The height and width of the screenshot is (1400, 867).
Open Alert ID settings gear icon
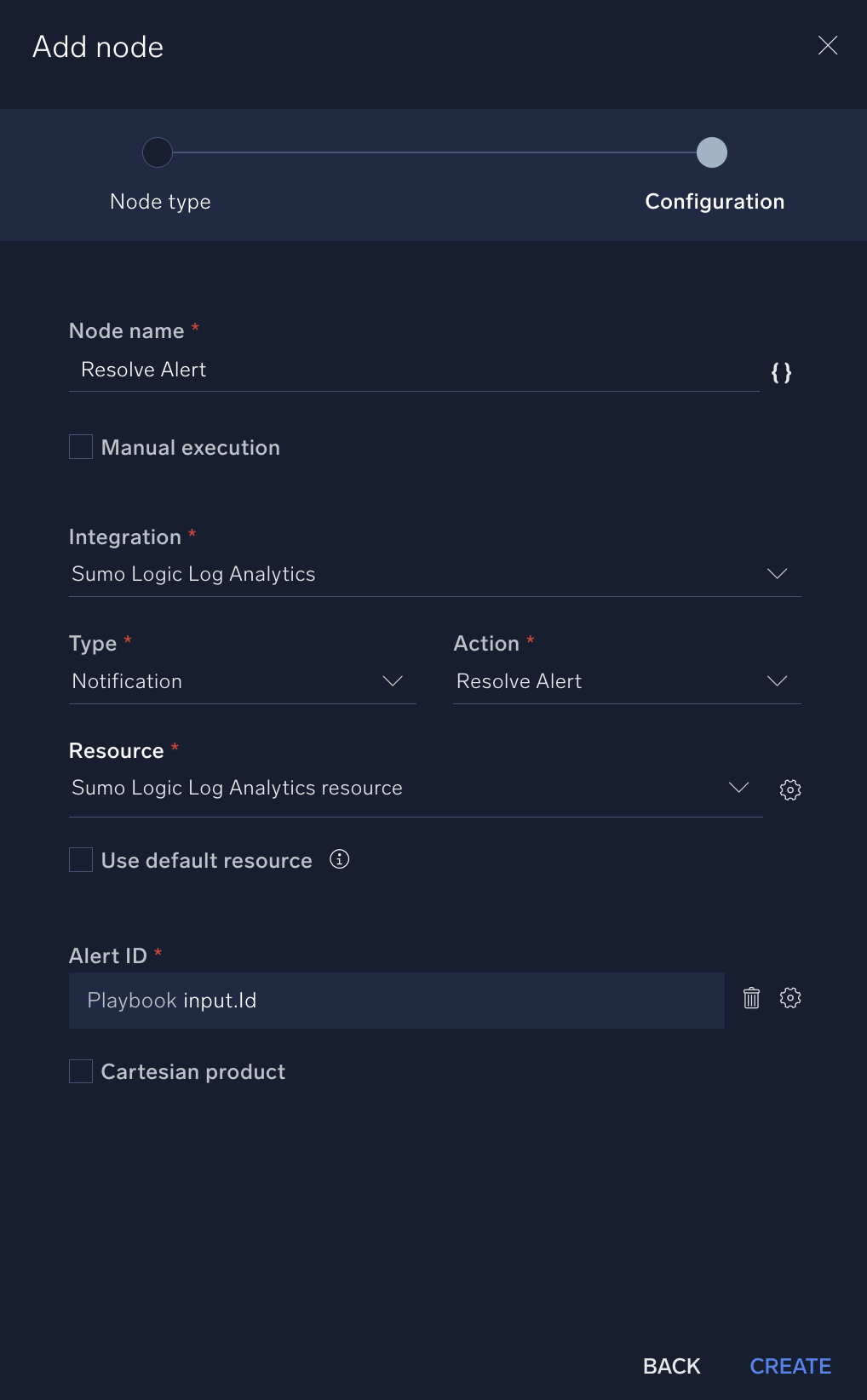(x=790, y=998)
